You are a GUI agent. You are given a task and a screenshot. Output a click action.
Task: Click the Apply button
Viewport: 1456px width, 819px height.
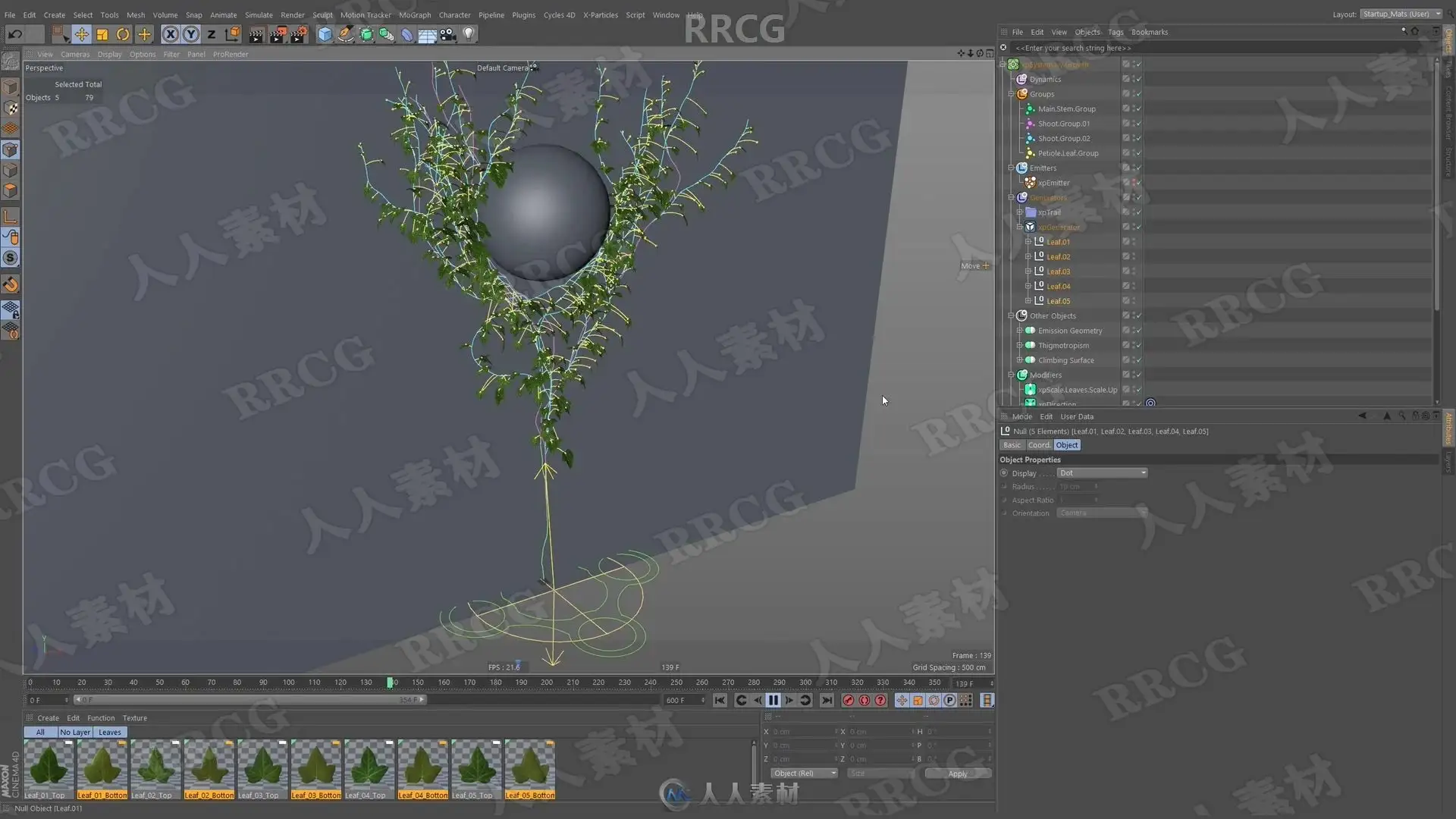958,773
